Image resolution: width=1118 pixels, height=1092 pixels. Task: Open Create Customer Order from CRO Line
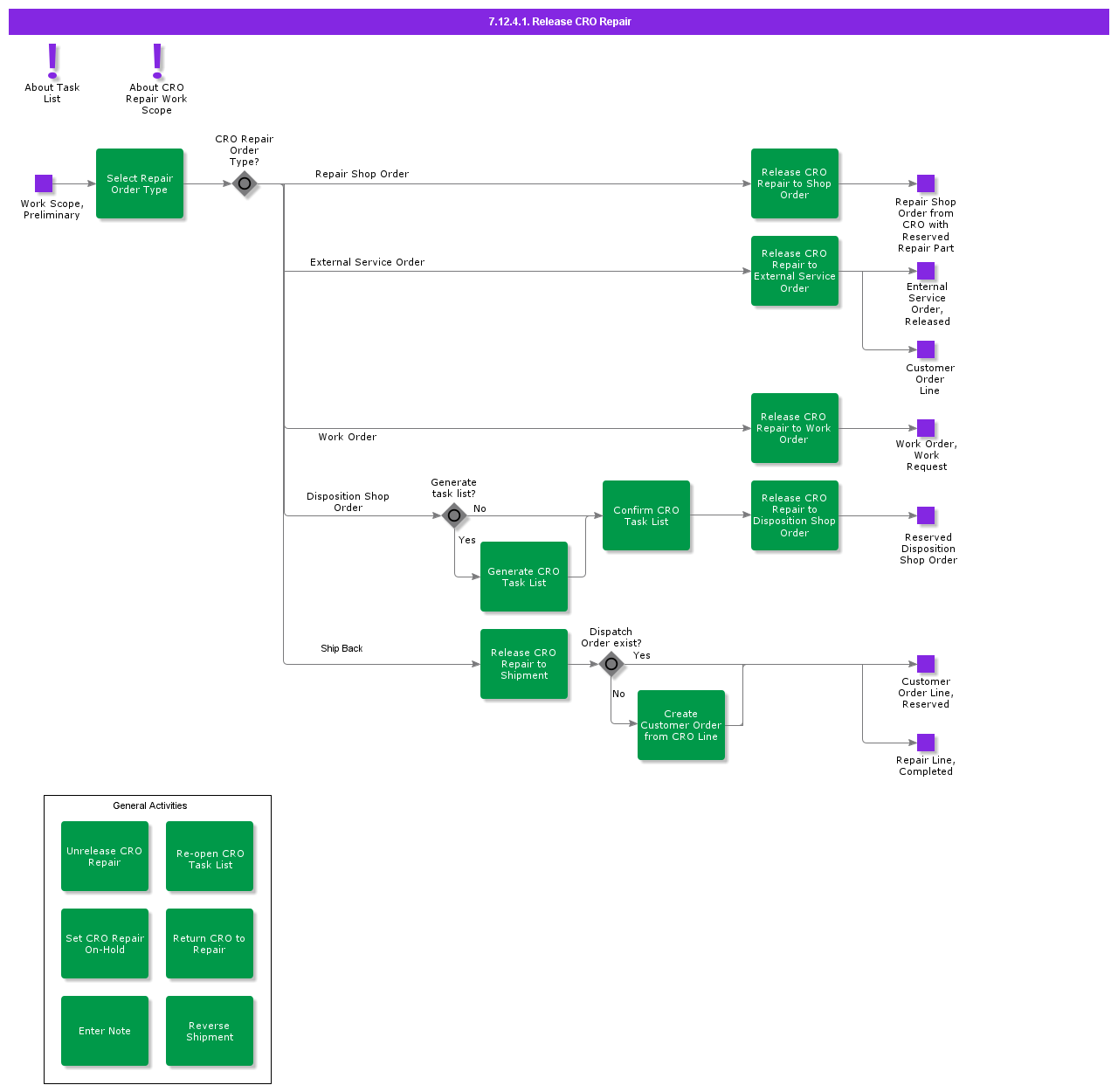[681, 725]
